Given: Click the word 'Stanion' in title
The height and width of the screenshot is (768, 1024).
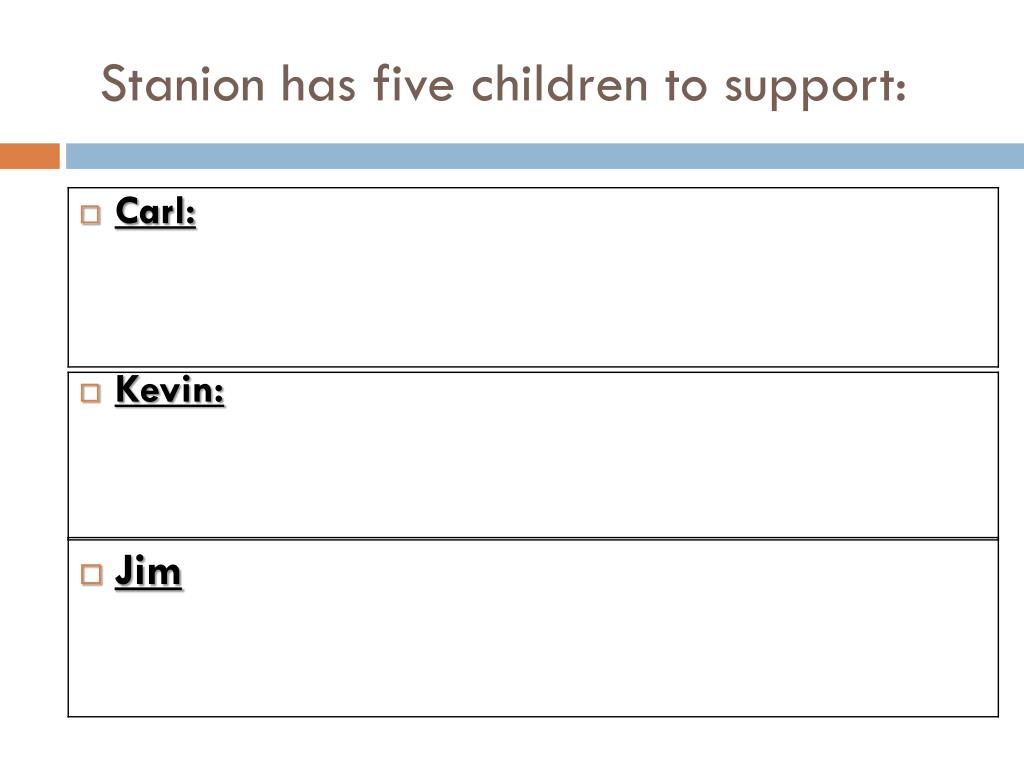Looking at the screenshot, I should [x=182, y=84].
